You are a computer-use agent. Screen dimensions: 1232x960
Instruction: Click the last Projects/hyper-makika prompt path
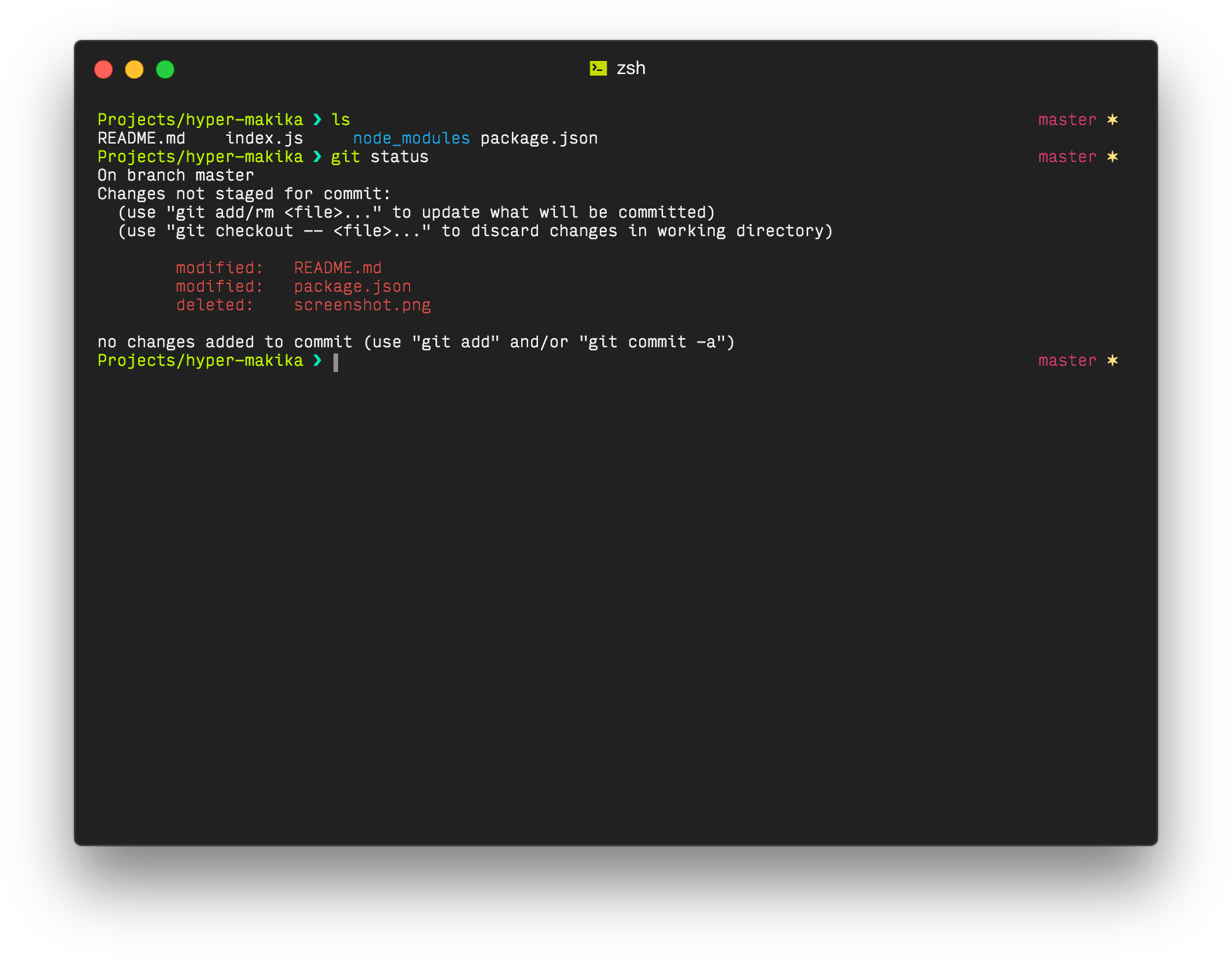click(x=201, y=360)
